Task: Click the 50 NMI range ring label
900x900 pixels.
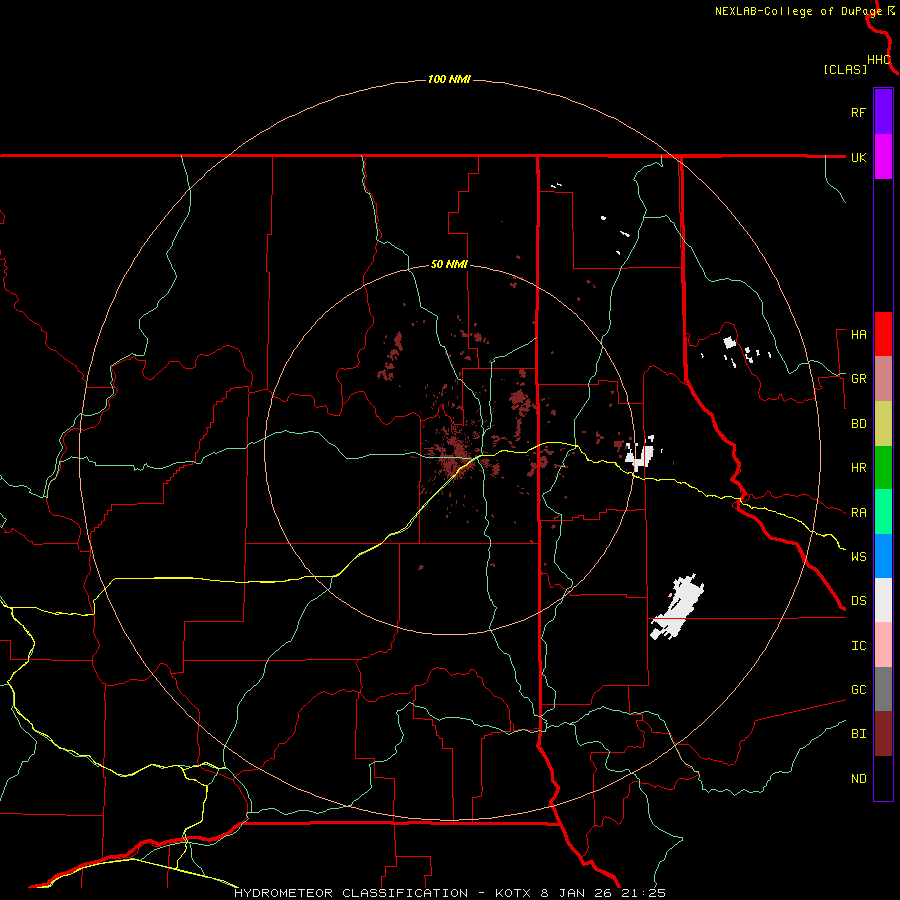Action: click(449, 265)
